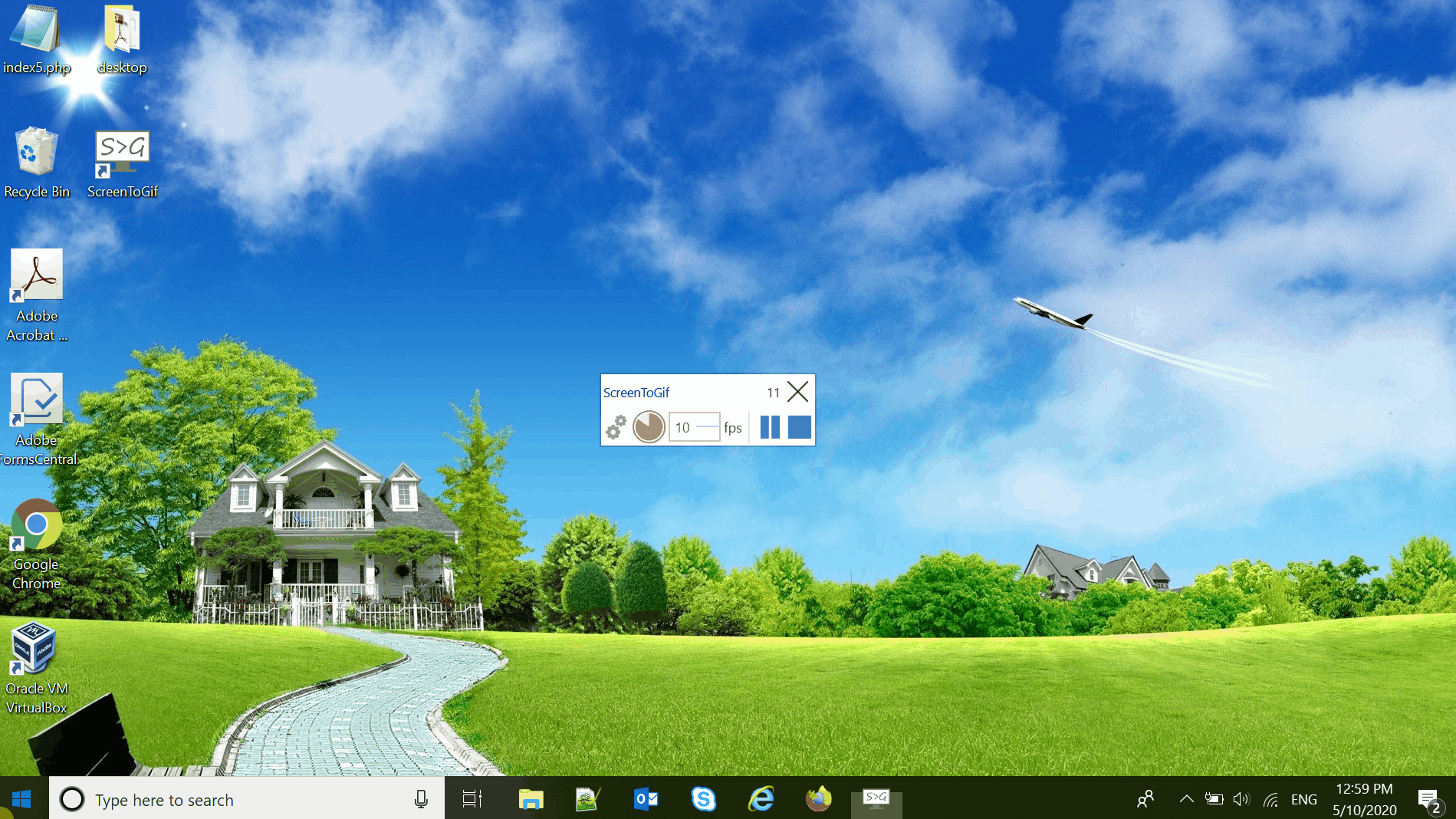Pause the ScreenToGif recording

pos(770,427)
